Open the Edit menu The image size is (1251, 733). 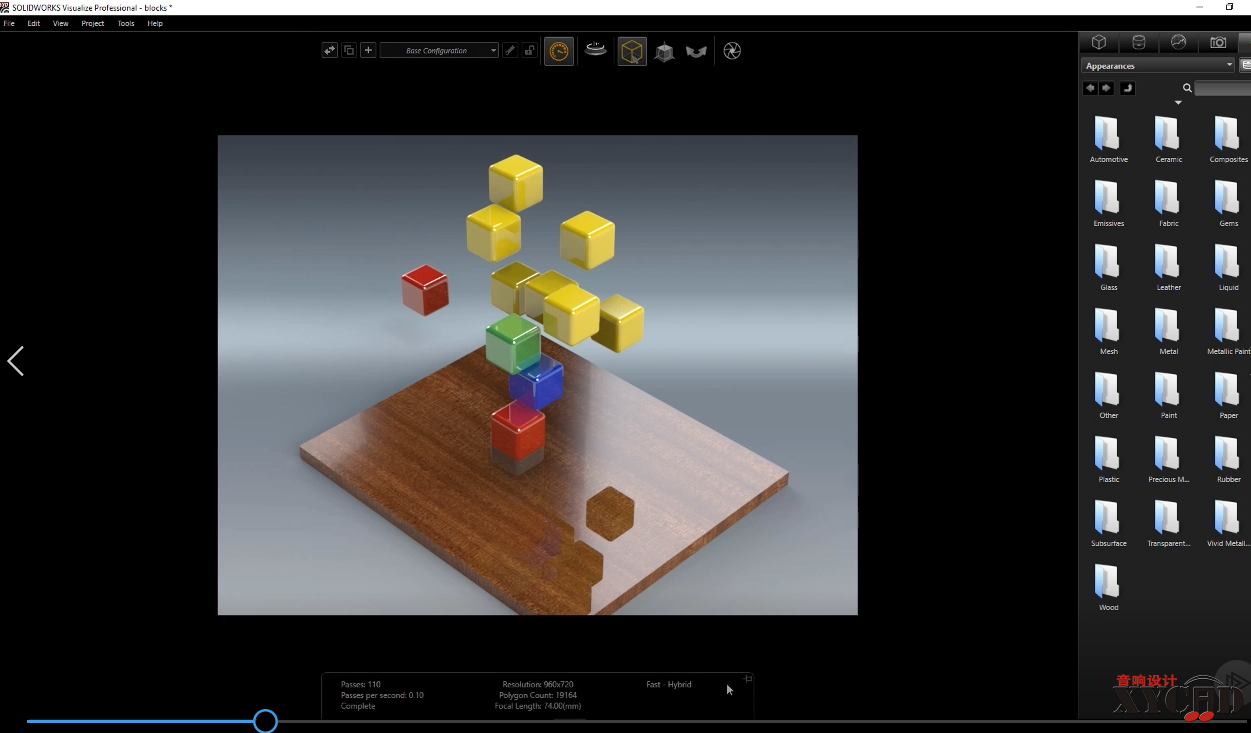[34, 23]
